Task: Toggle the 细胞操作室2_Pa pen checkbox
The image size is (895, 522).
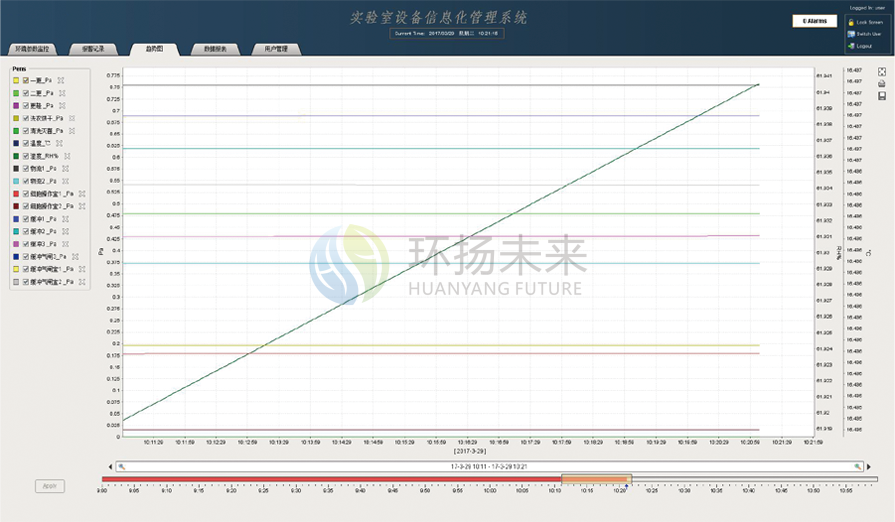Action: click(26, 206)
